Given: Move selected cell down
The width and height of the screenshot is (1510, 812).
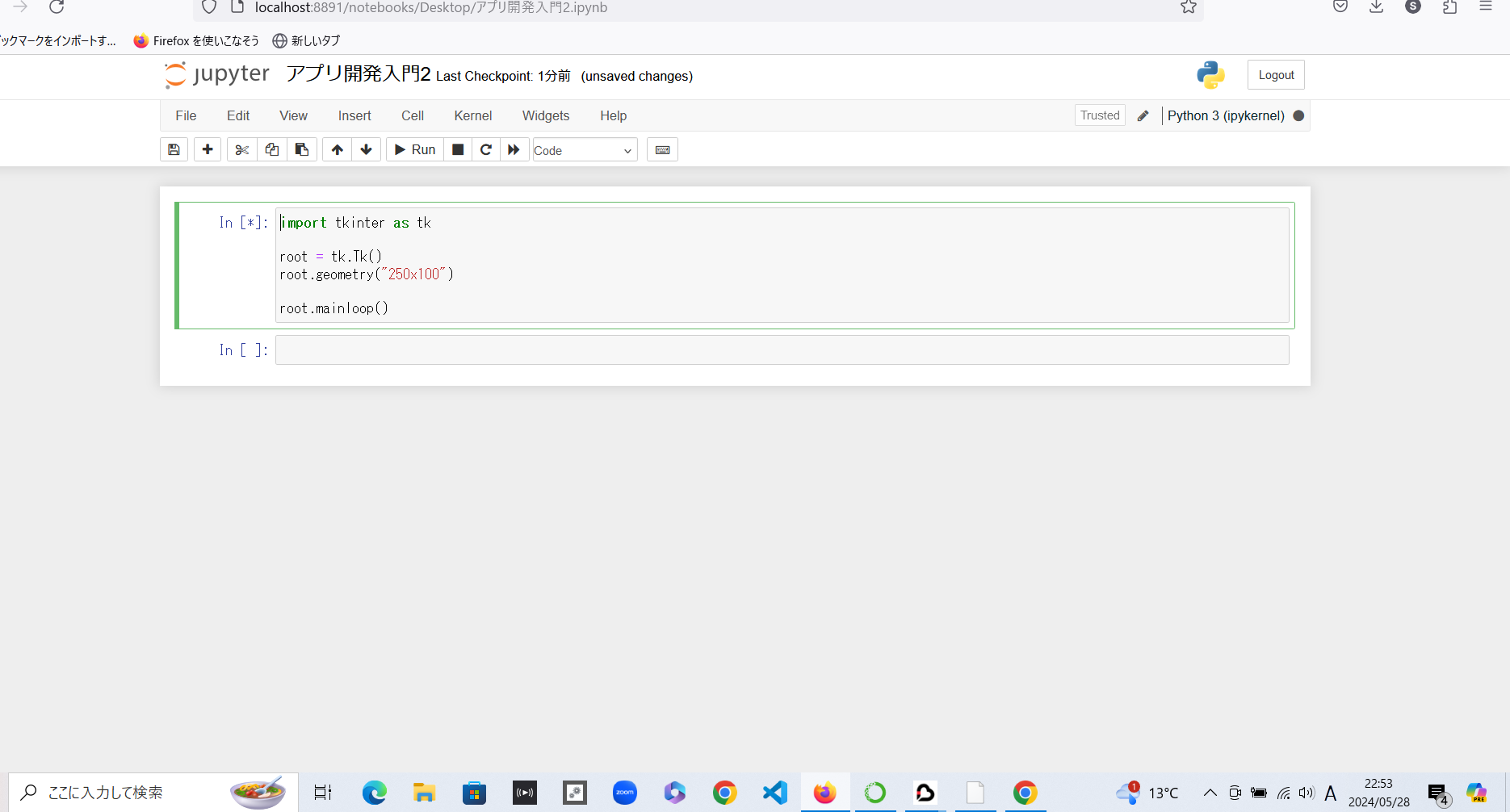Looking at the screenshot, I should coord(367,149).
